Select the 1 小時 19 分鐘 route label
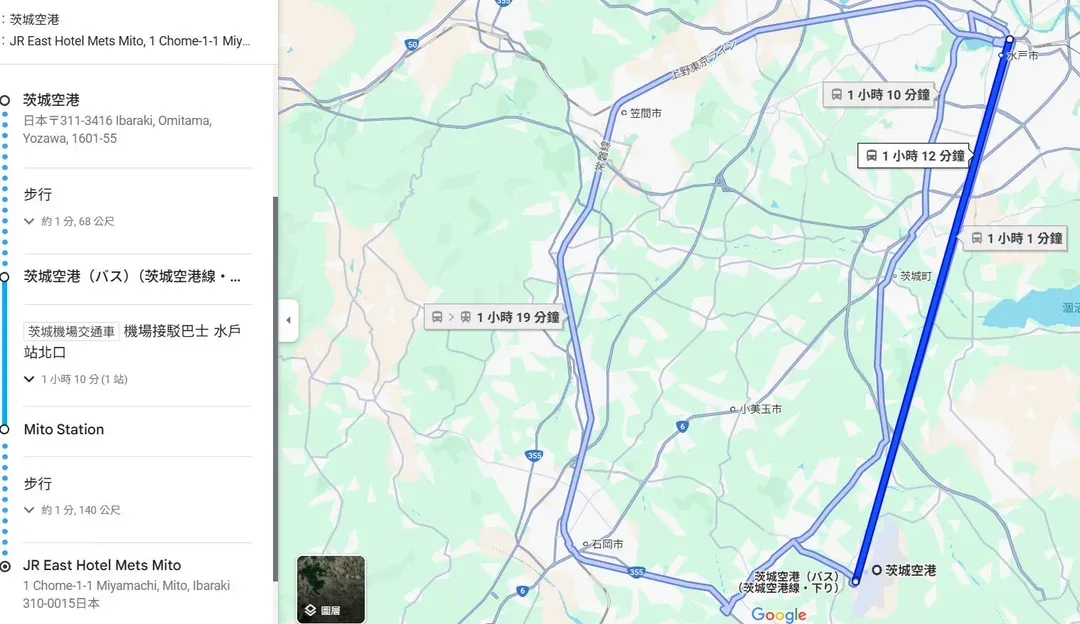 495,317
